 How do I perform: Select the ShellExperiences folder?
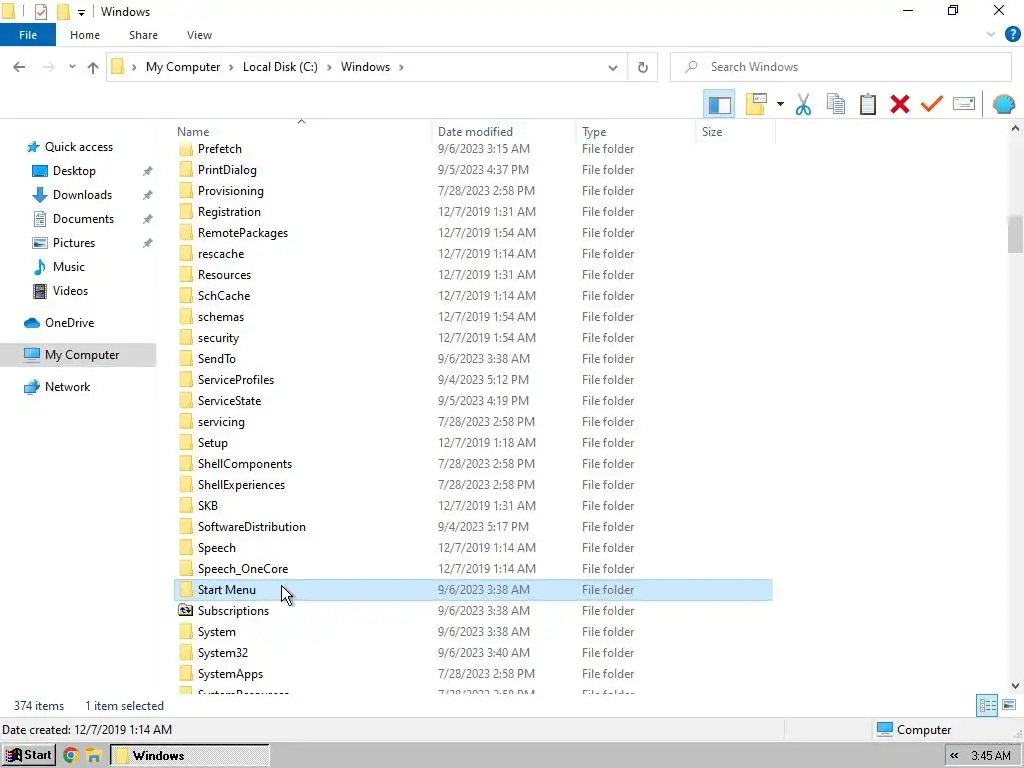click(241, 485)
